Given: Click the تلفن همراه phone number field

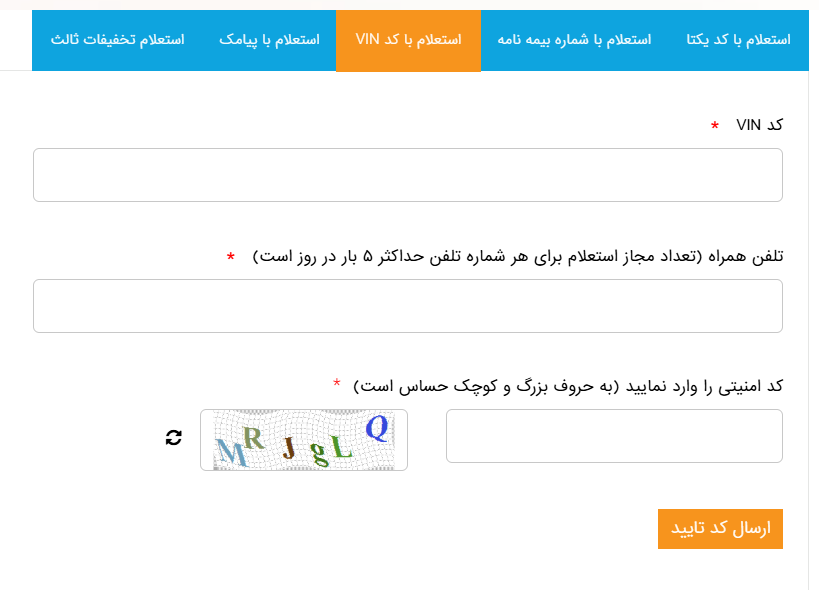Looking at the screenshot, I should [x=408, y=306].
